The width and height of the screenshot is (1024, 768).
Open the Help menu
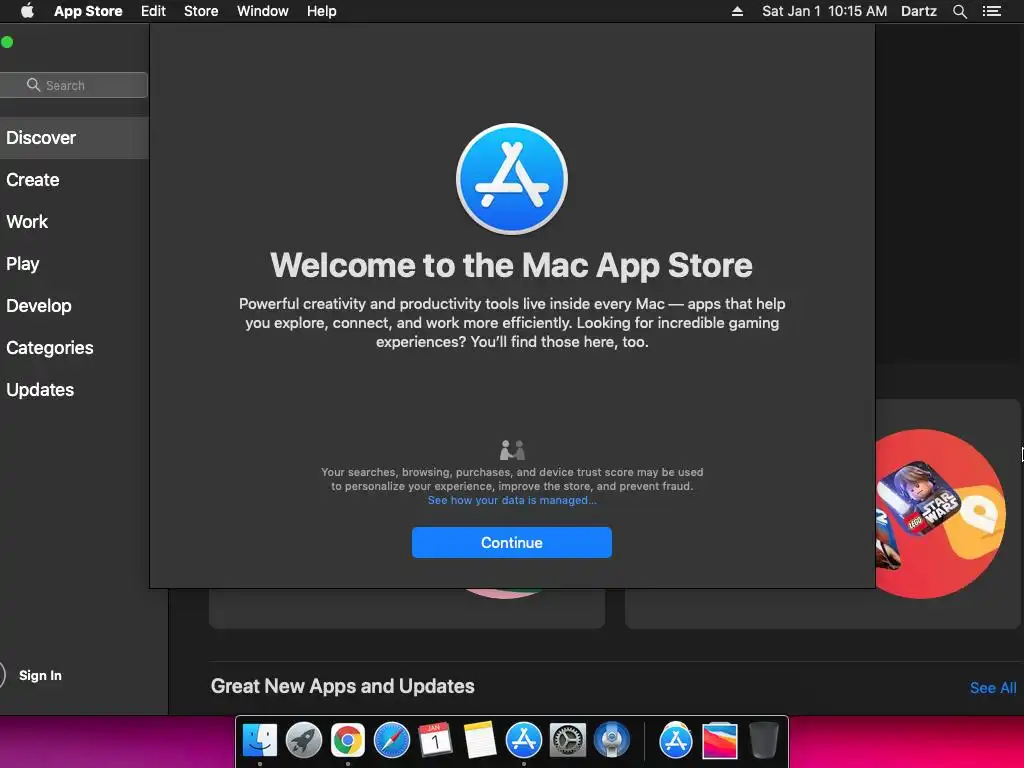322,11
